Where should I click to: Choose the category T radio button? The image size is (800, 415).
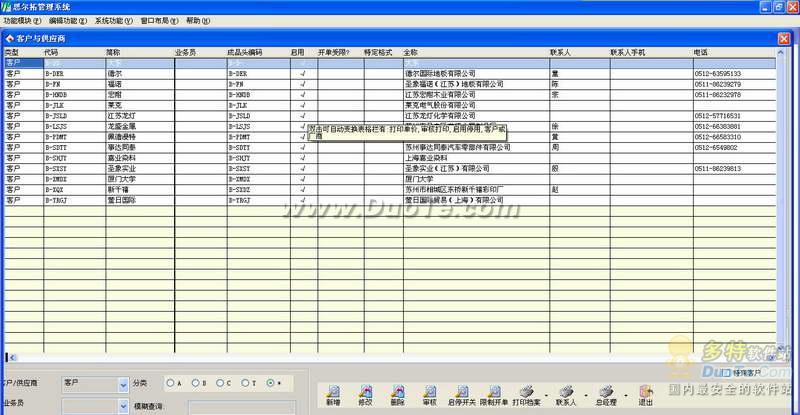pos(244,383)
